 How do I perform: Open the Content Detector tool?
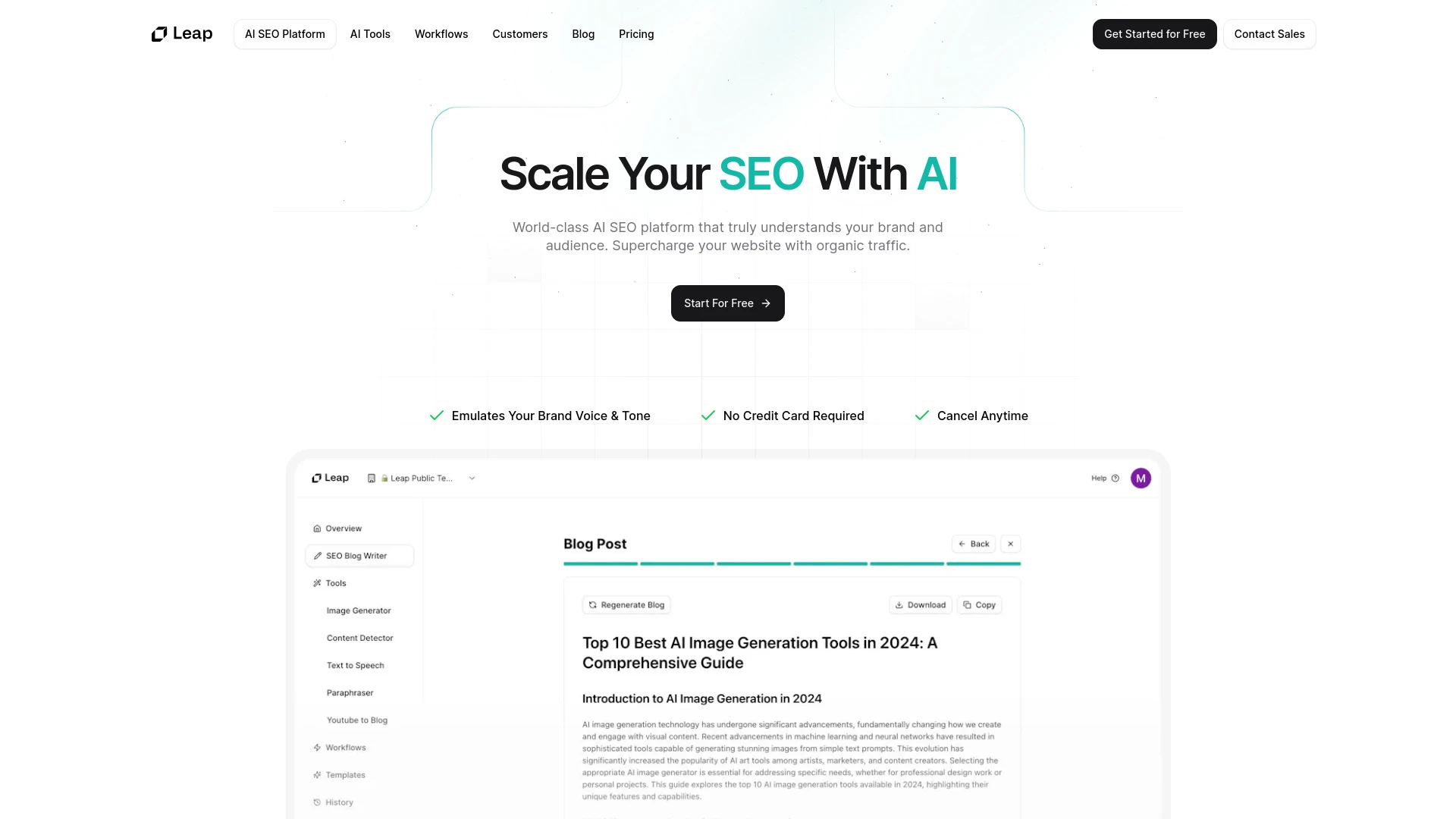click(359, 638)
